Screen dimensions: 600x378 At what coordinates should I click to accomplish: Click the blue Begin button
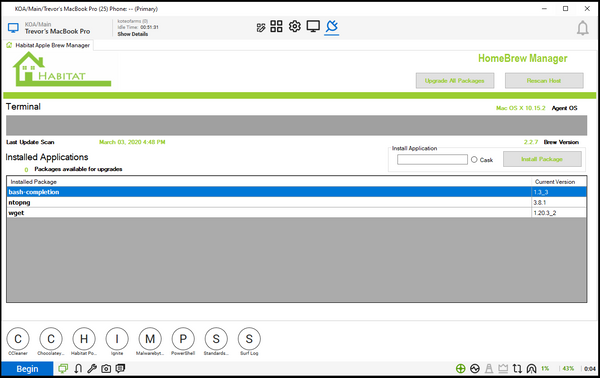click(x=27, y=369)
